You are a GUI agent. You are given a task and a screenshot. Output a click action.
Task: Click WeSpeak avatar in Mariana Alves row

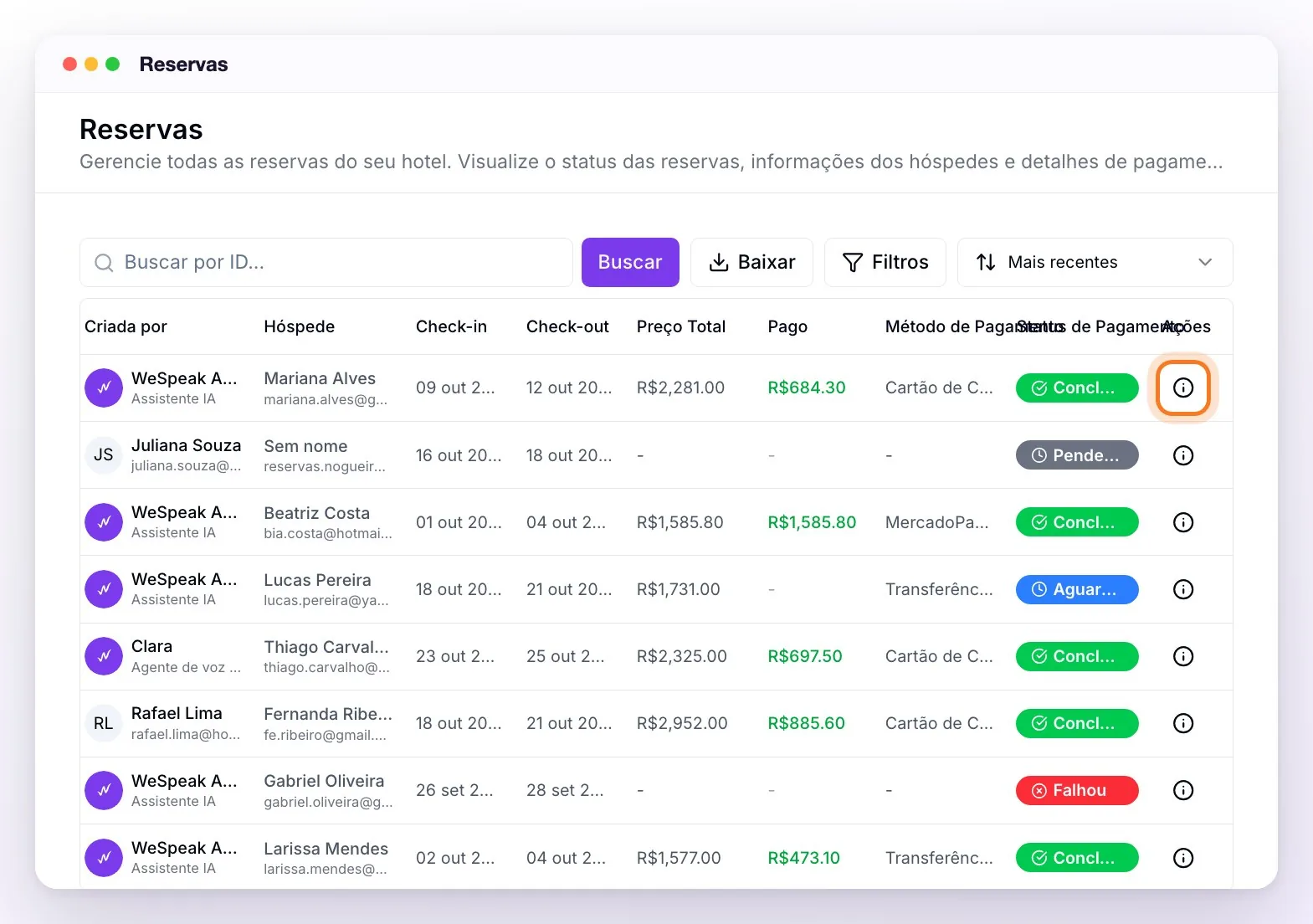(104, 388)
